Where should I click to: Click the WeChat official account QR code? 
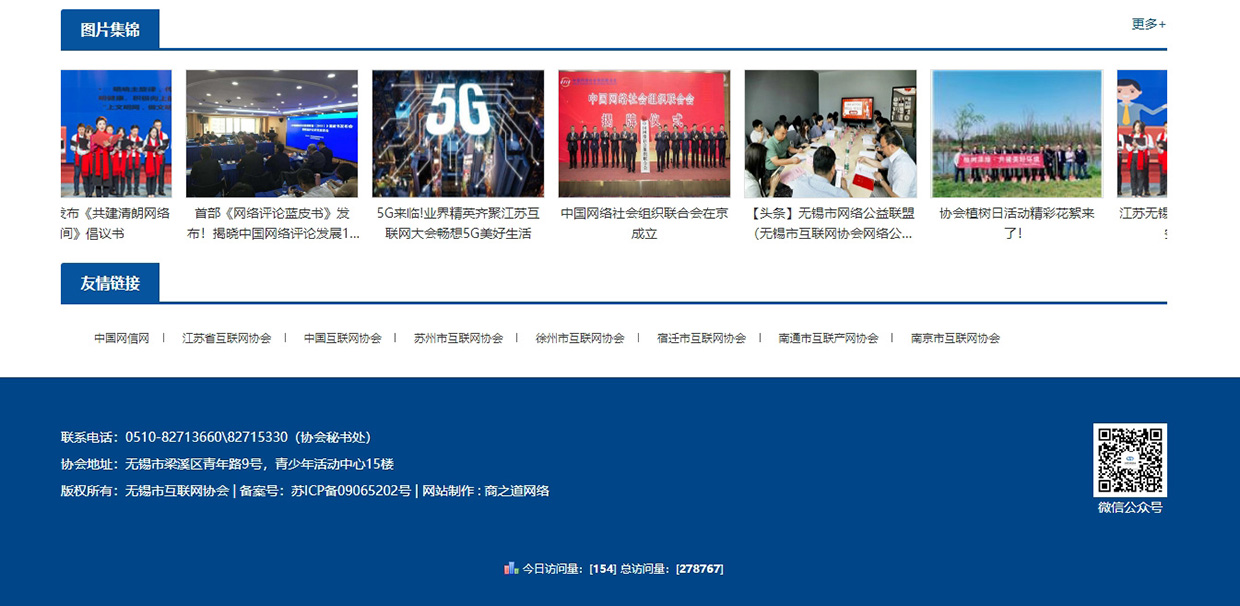(1129, 460)
